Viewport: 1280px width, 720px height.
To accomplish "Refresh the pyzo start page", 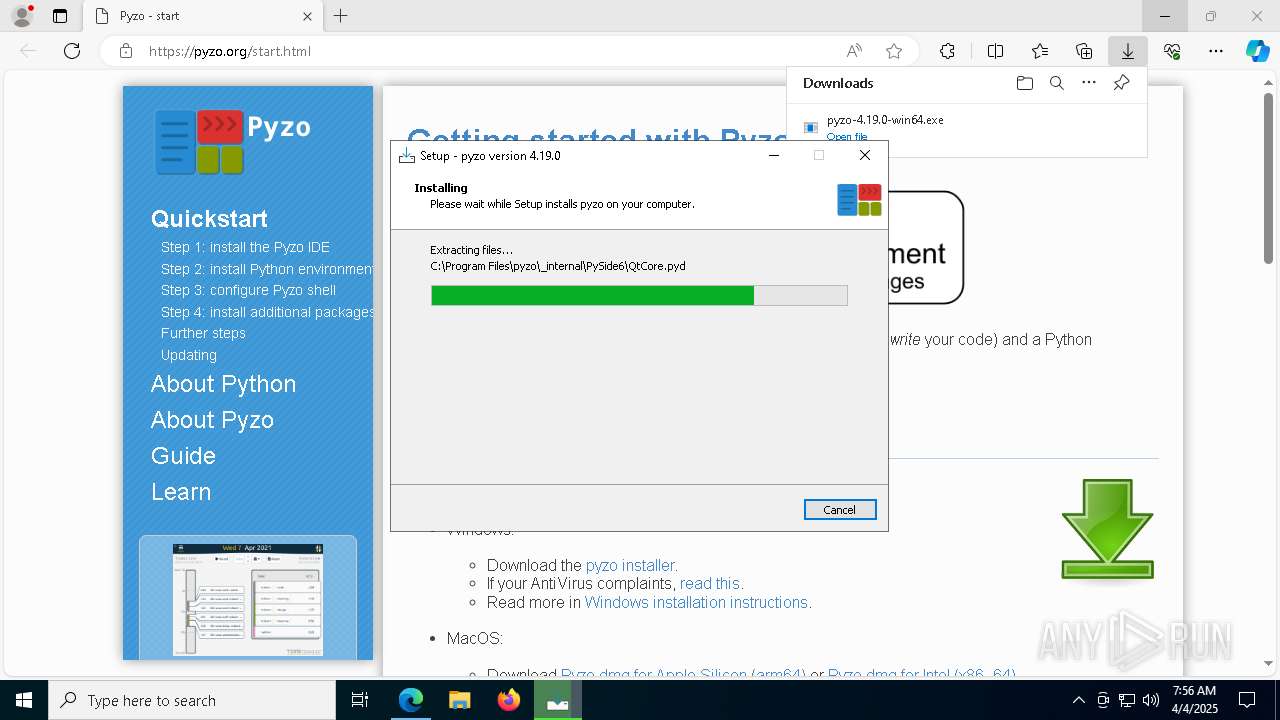I will click(x=72, y=51).
